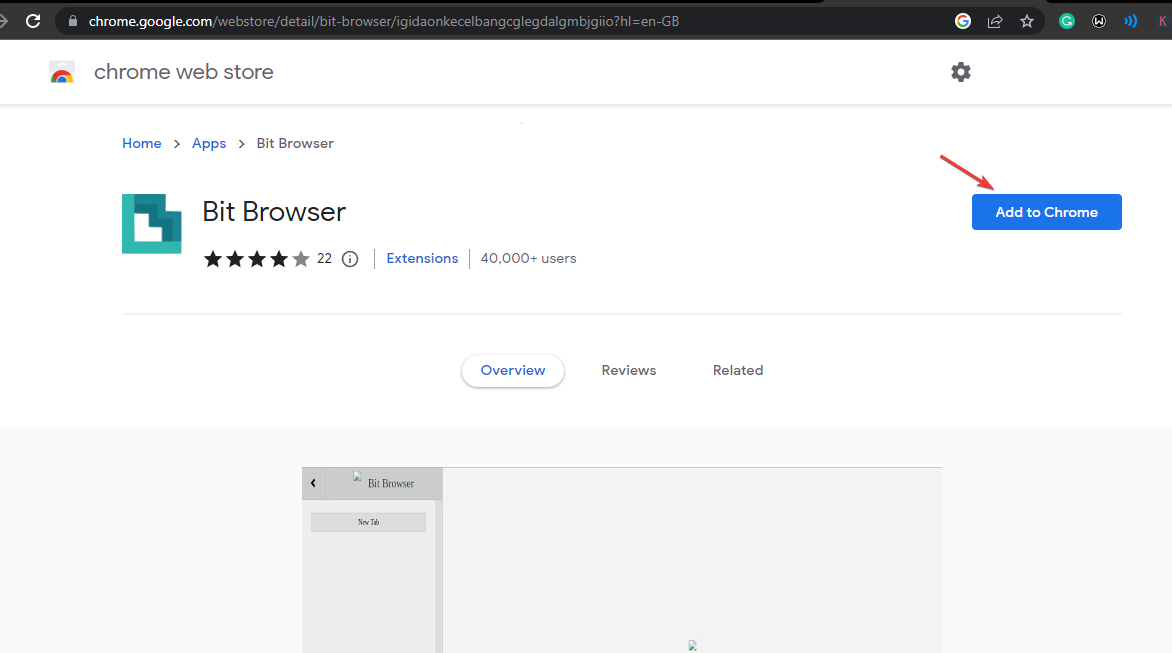Switch to the Reviews tab

coord(629,371)
